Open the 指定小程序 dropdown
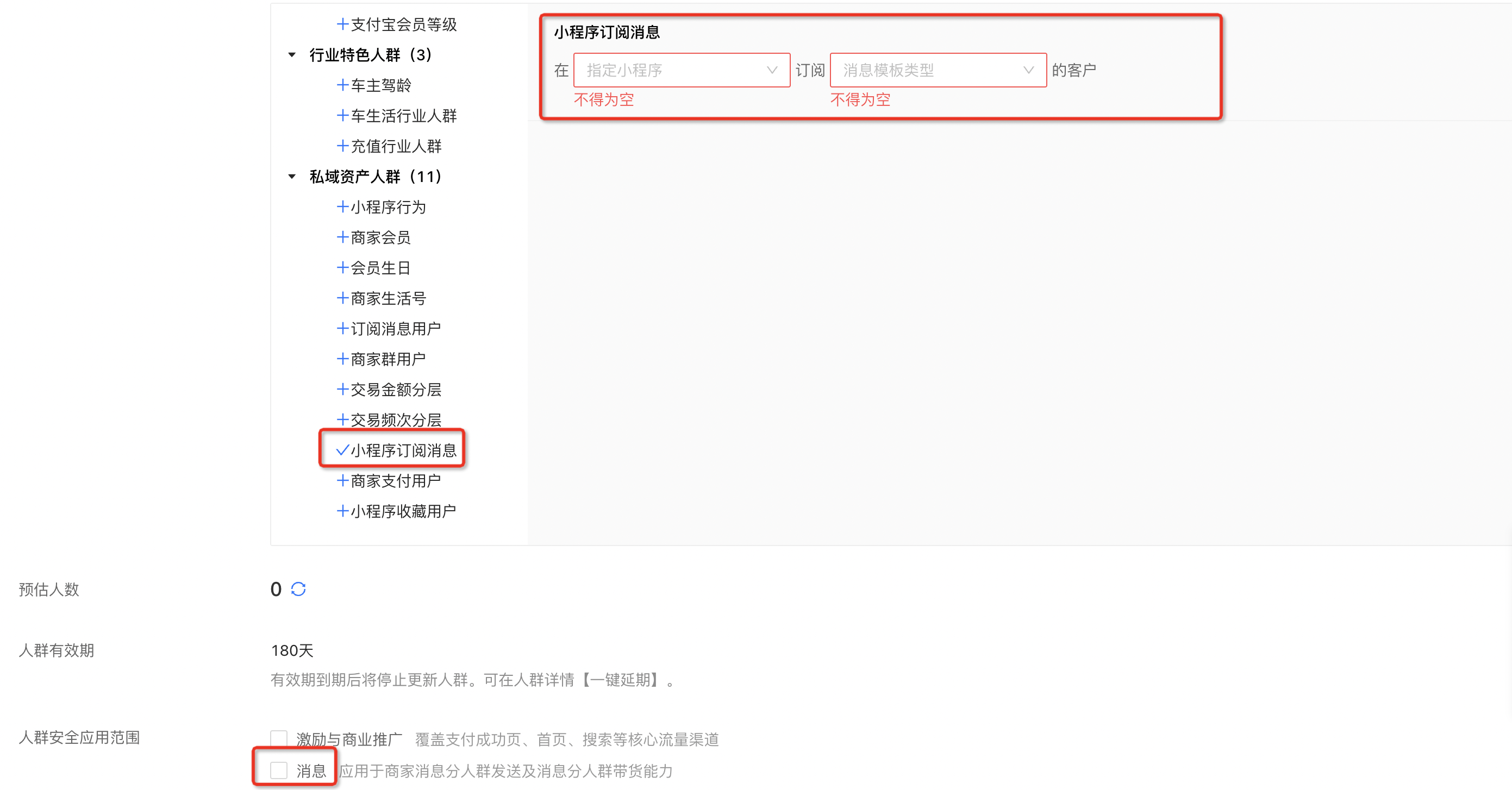The width and height of the screenshot is (1512, 790). click(681, 71)
